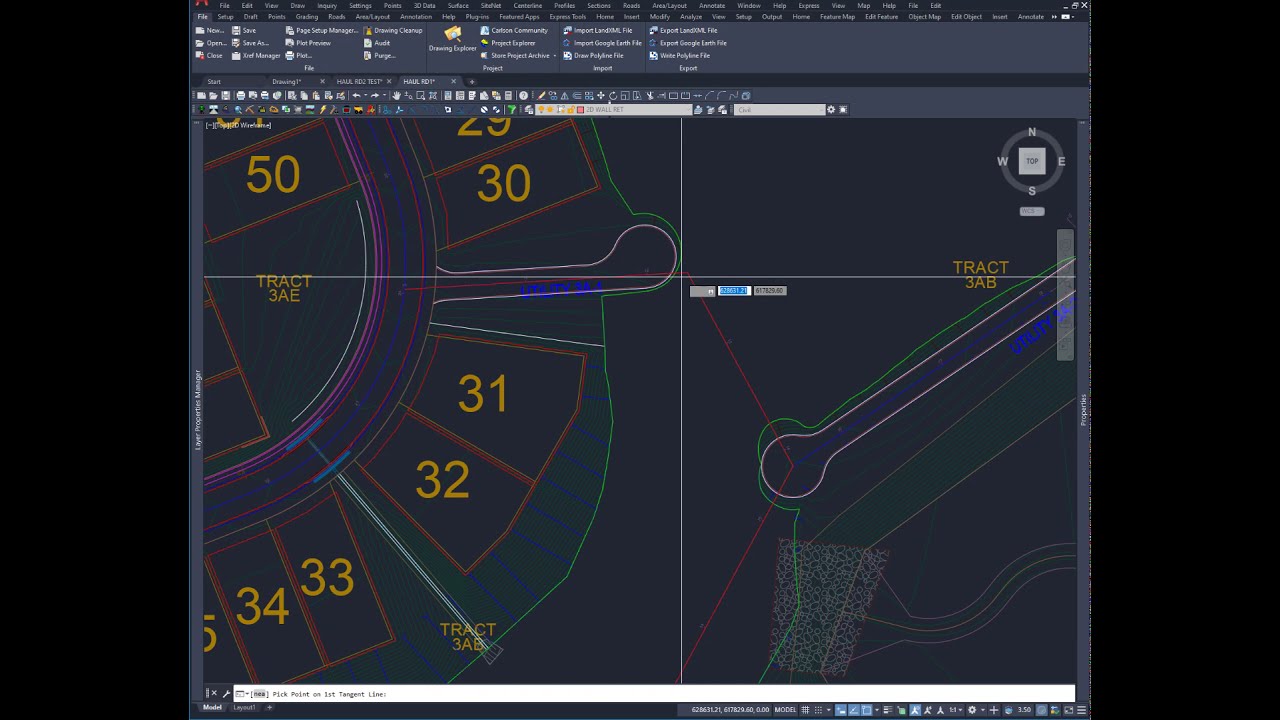Click Save As... button
The image size is (1280, 720).
pos(251,43)
